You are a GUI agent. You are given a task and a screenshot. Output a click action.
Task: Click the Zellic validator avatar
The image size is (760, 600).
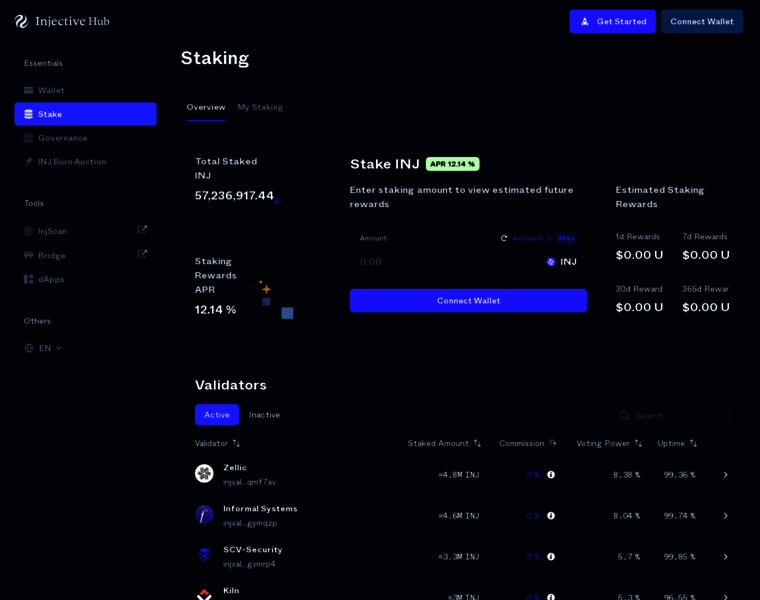[x=204, y=474]
